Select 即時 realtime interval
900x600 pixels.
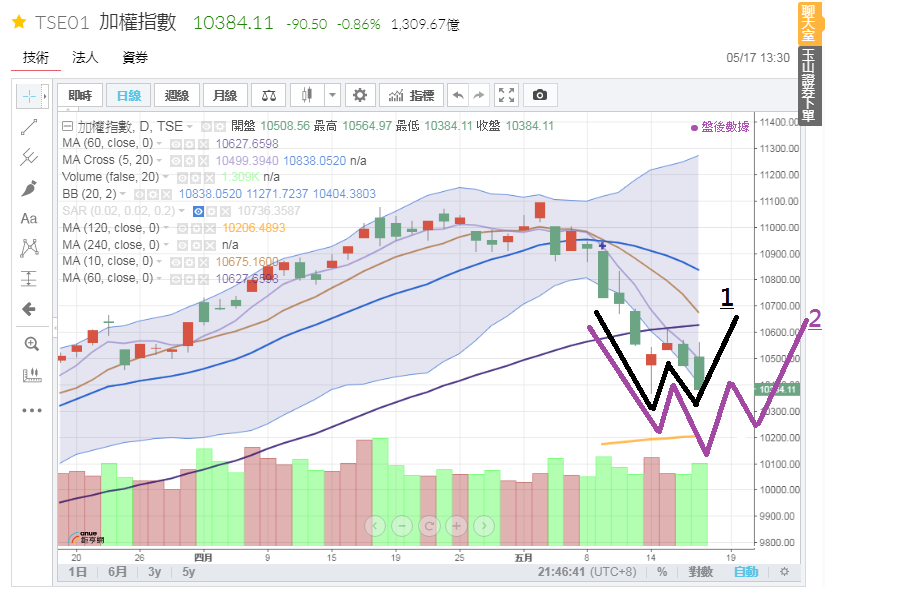click(x=80, y=95)
